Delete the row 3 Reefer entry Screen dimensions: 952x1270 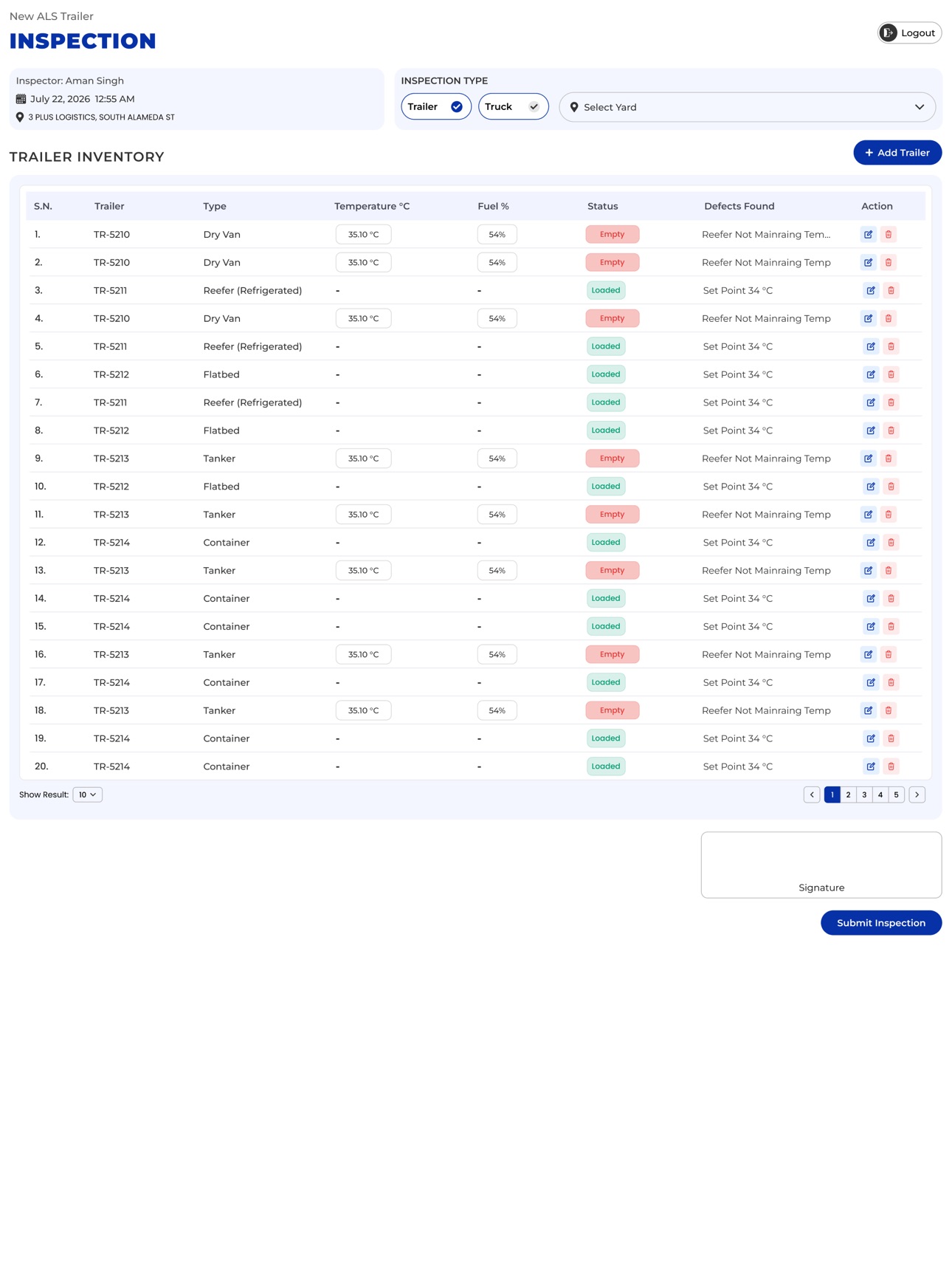click(x=891, y=290)
